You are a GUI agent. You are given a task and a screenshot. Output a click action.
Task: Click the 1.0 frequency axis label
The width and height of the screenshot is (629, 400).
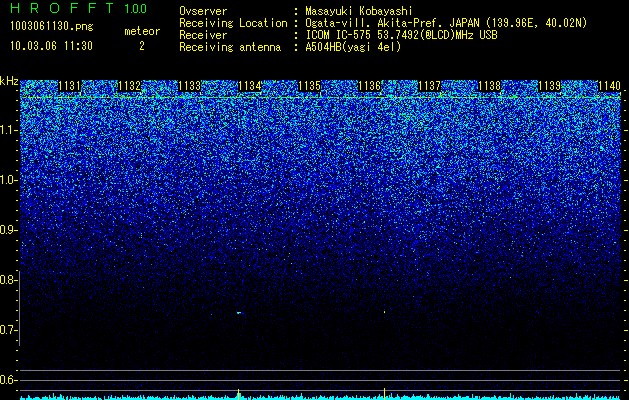coord(6,180)
